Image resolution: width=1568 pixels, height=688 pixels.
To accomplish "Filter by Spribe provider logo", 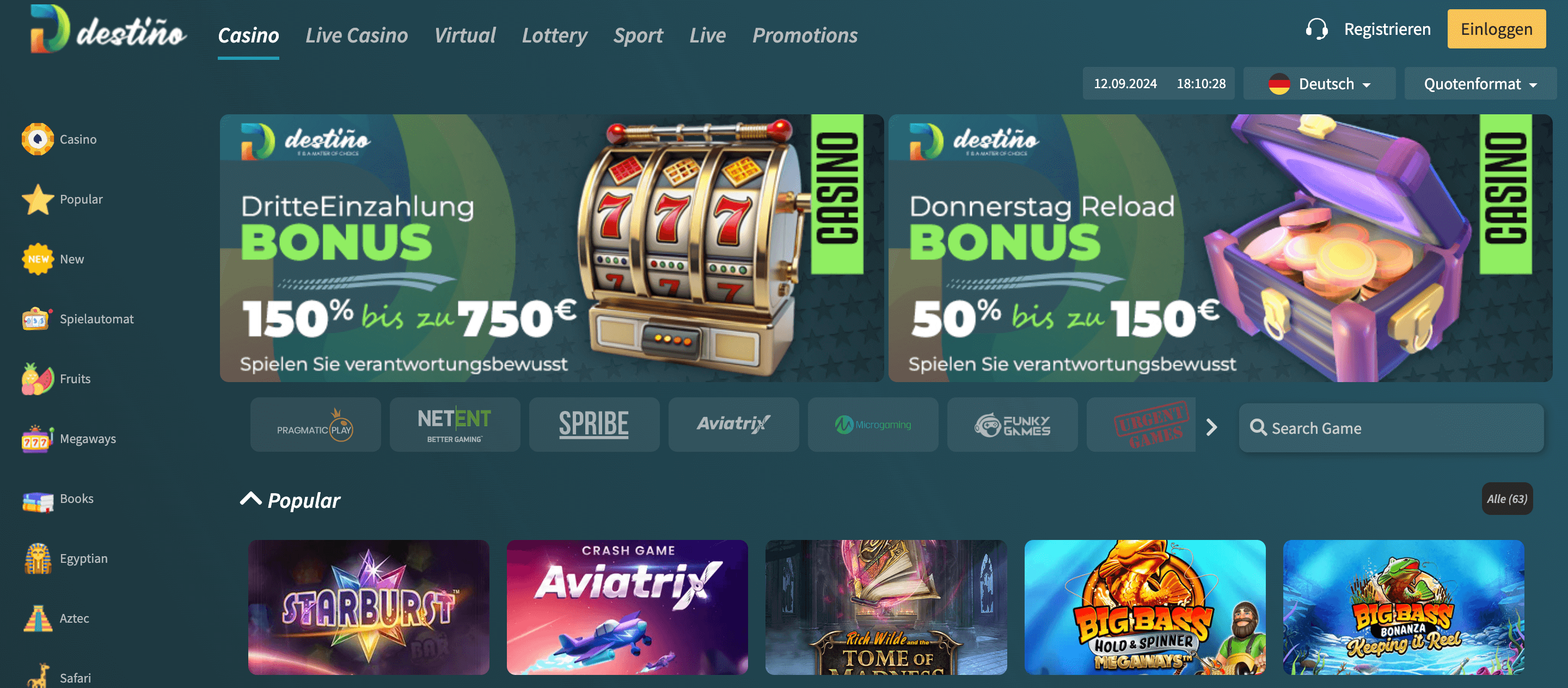I will 593,425.
